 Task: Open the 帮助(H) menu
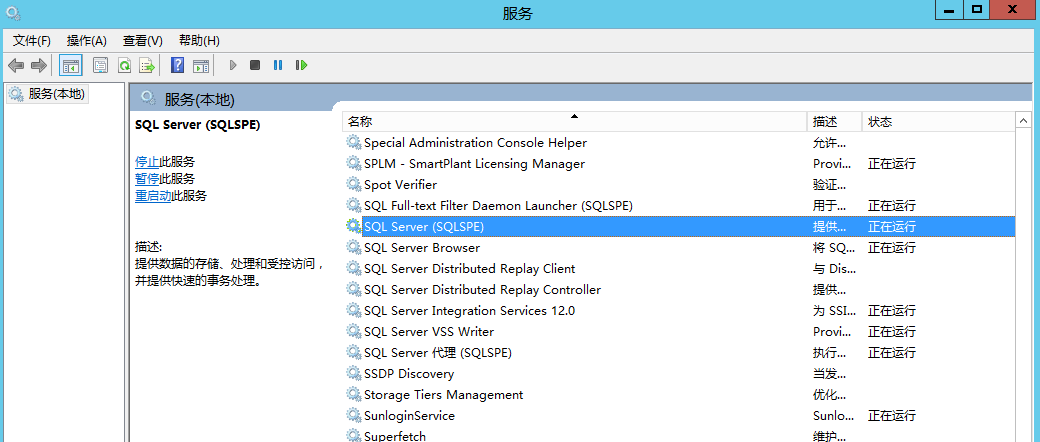click(199, 40)
